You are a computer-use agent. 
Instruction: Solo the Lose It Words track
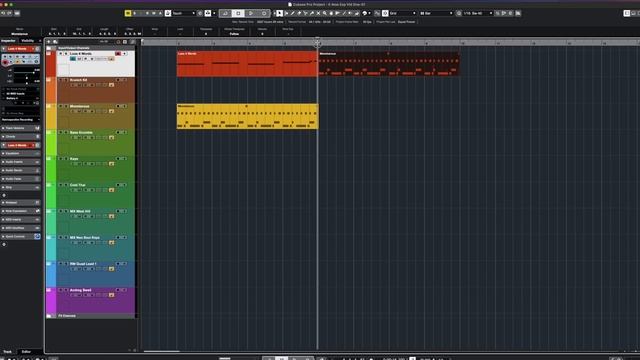tap(66, 53)
